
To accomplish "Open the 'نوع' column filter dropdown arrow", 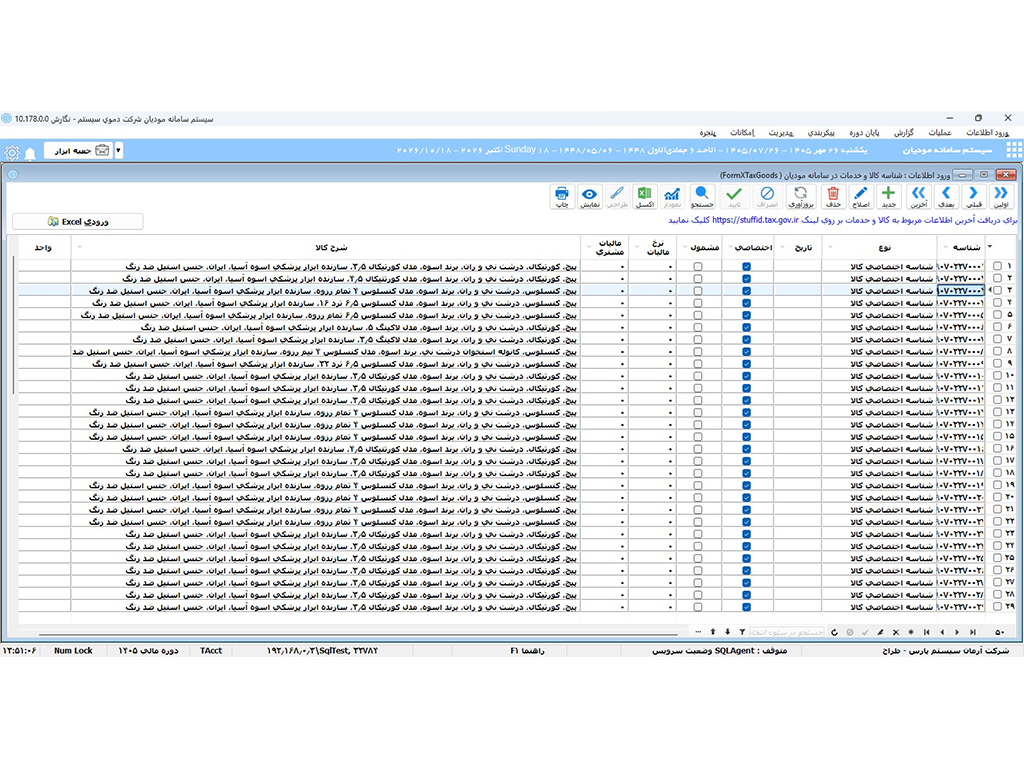I will pyautogui.click(x=830, y=248).
